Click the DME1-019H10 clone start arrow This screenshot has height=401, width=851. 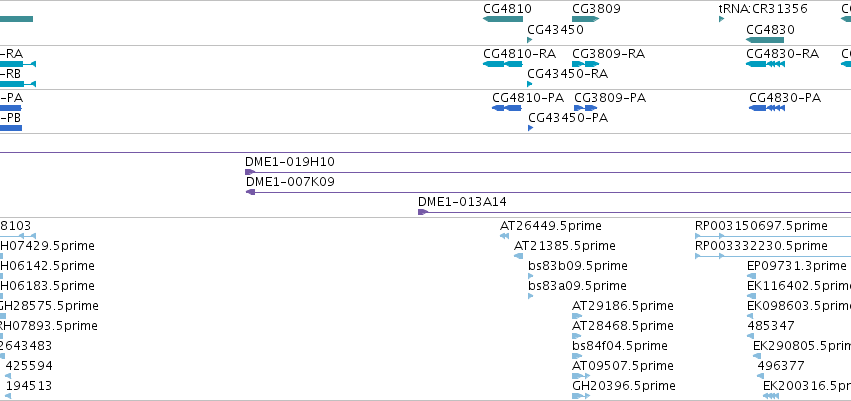250,172
